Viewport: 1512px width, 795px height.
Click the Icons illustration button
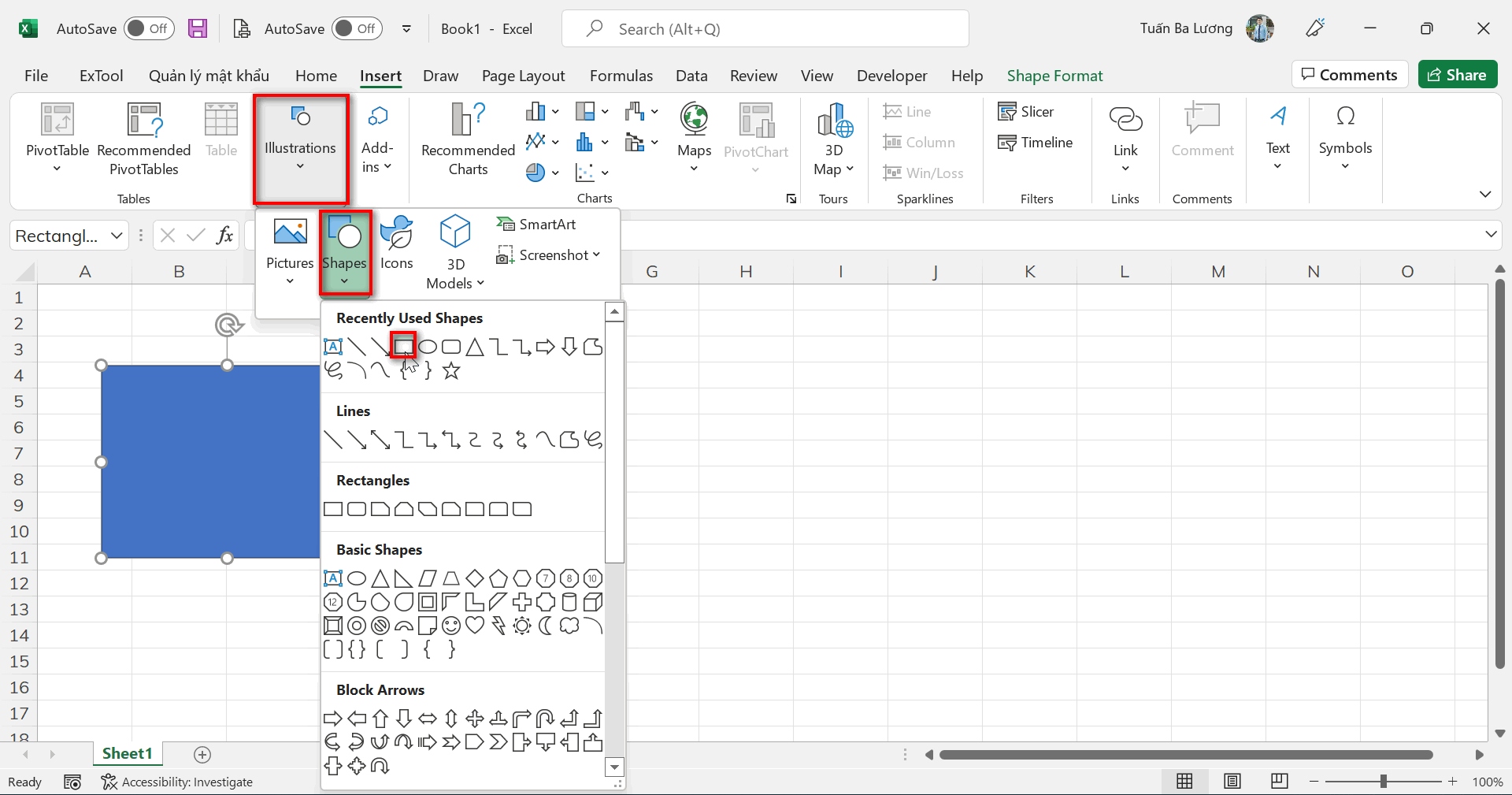click(x=396, y=243)
